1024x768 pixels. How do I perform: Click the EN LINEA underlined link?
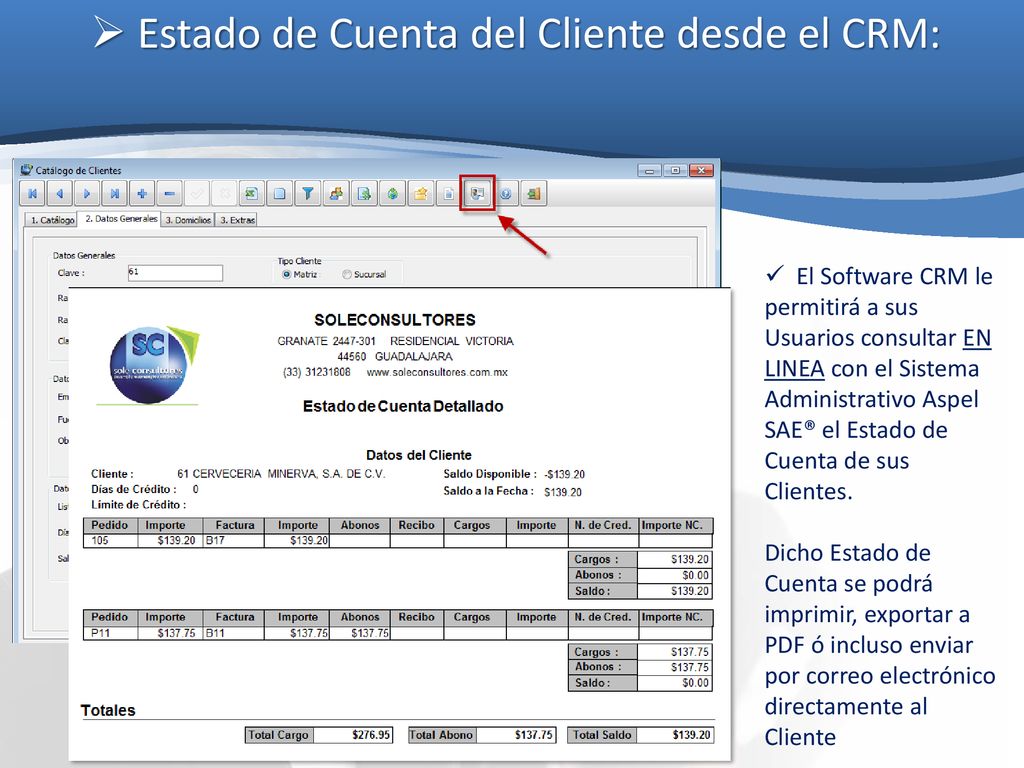878,353
